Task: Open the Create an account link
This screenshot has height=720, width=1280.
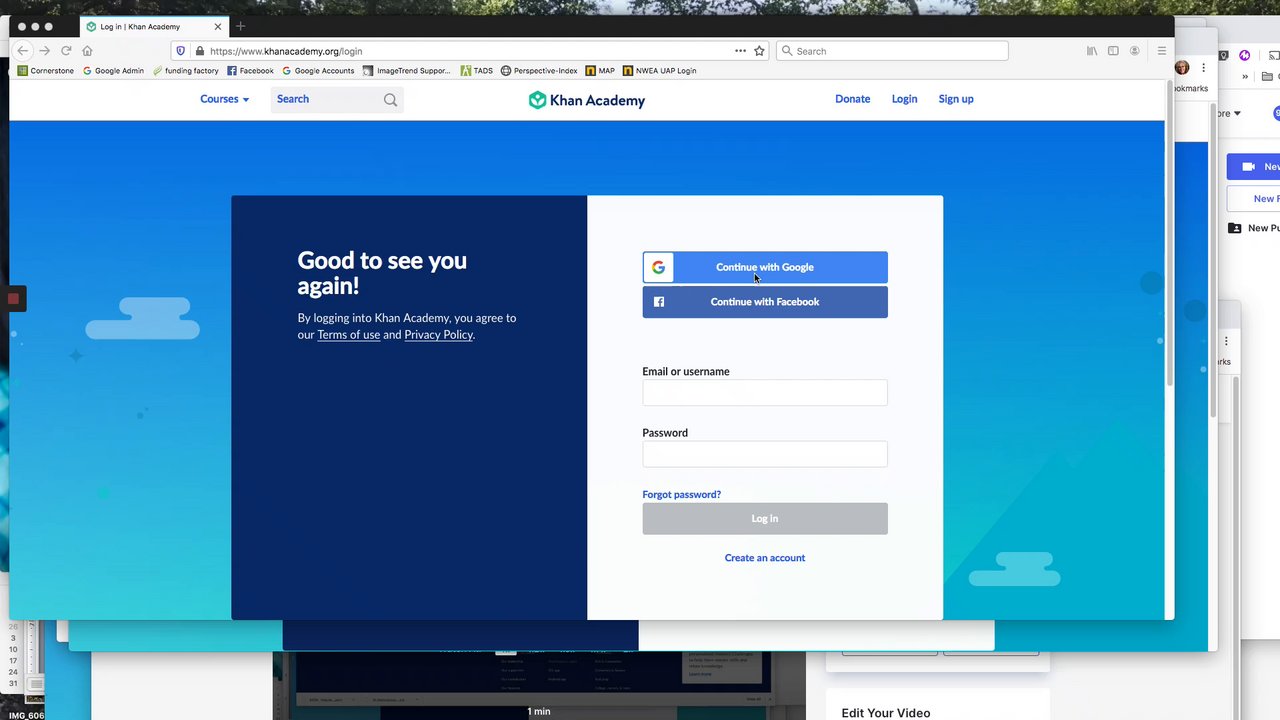Action: click(765, 558)
